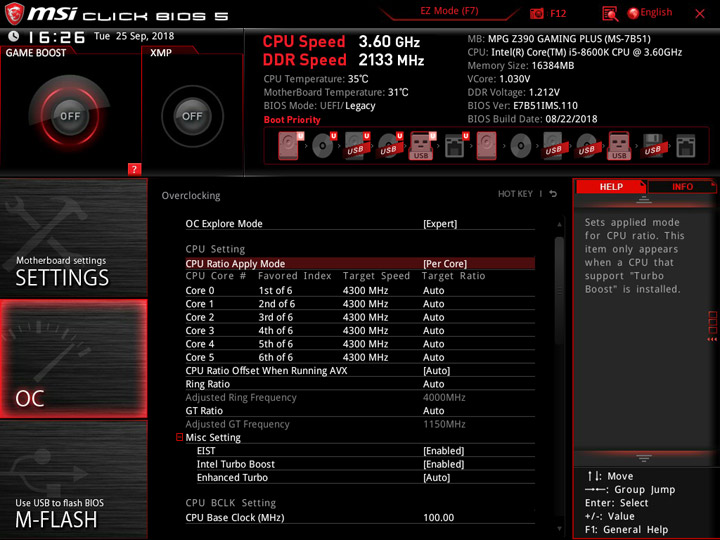
Task: Select the UEFI hard disk boot device icon
Action: (290, 146)
